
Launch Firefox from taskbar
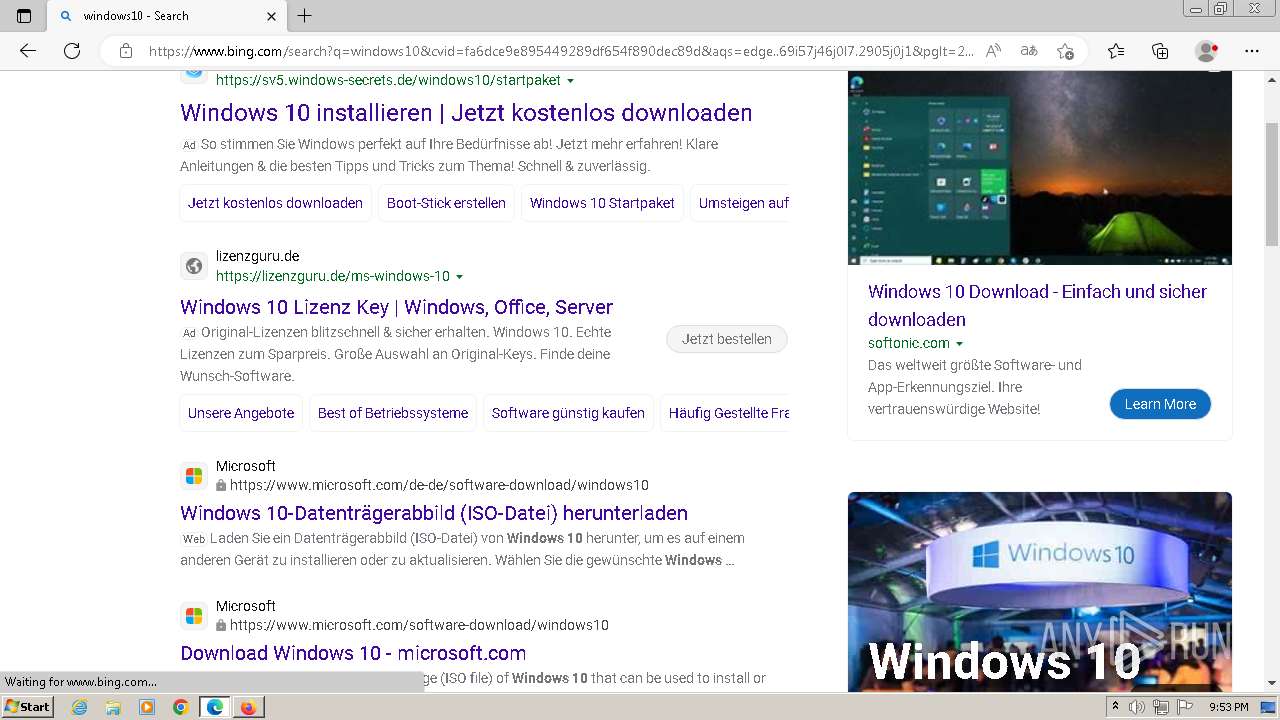coord(247,707)
